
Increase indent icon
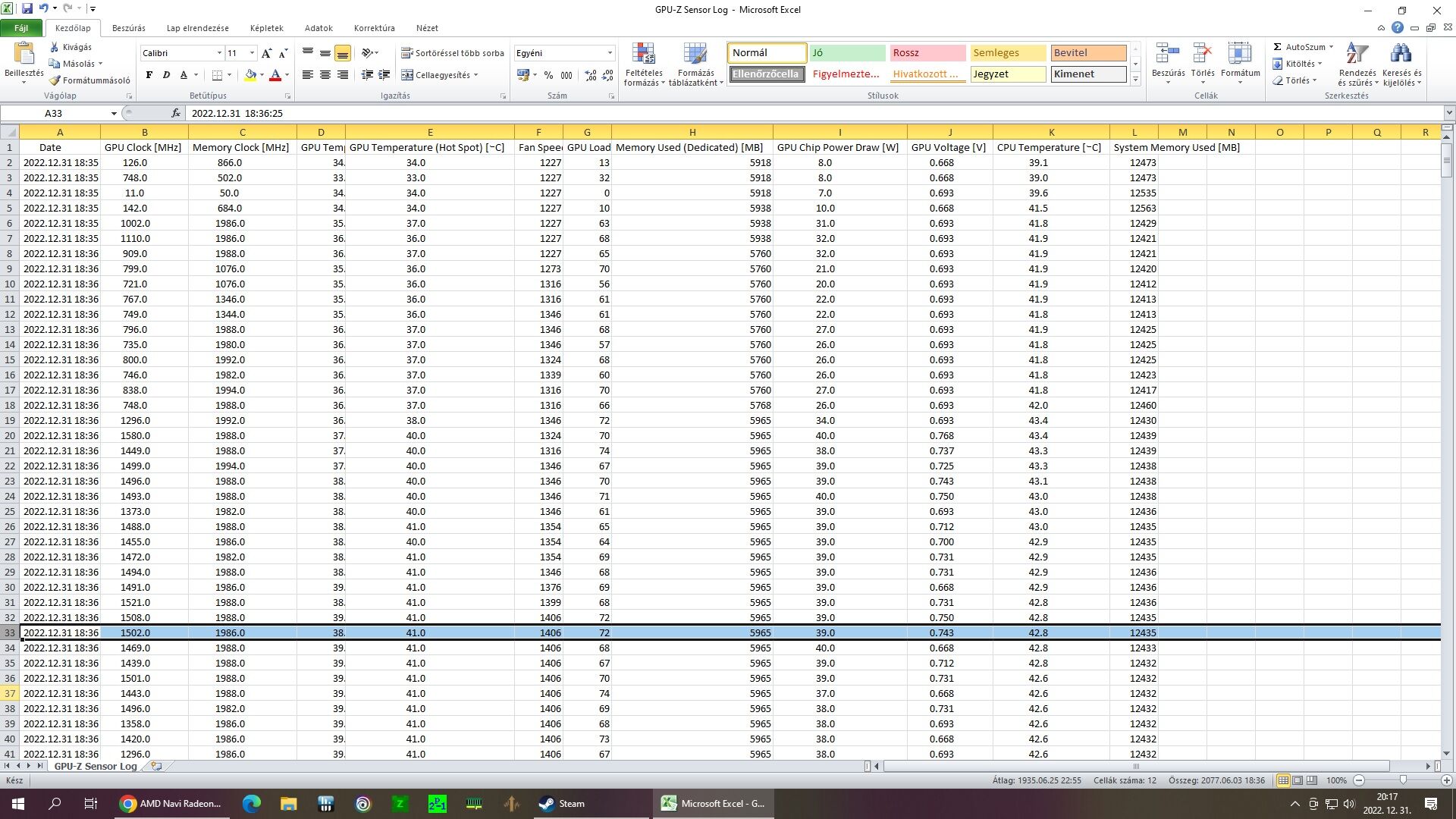tap(384, 75)
